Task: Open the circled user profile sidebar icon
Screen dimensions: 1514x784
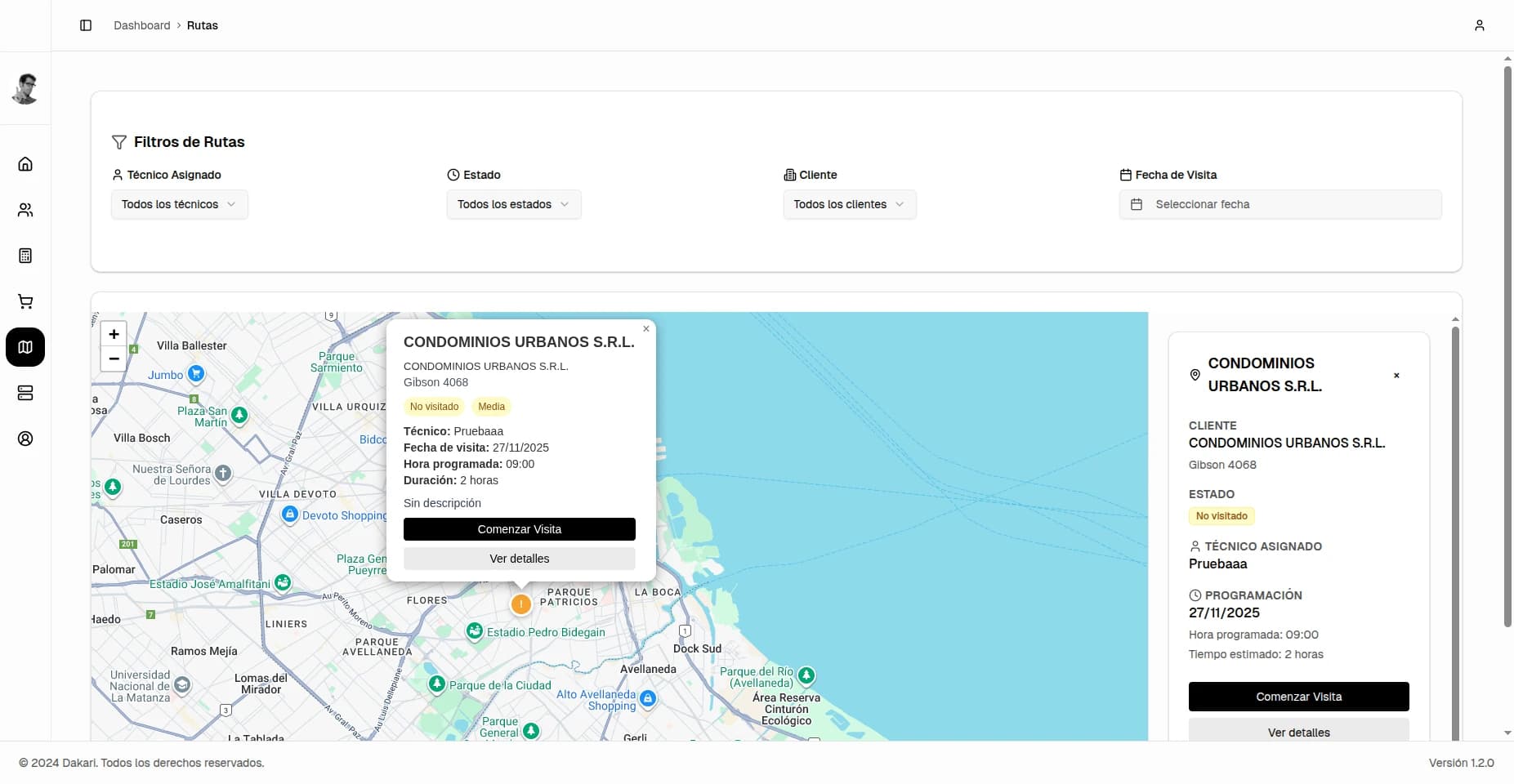Action: [25, 439]
